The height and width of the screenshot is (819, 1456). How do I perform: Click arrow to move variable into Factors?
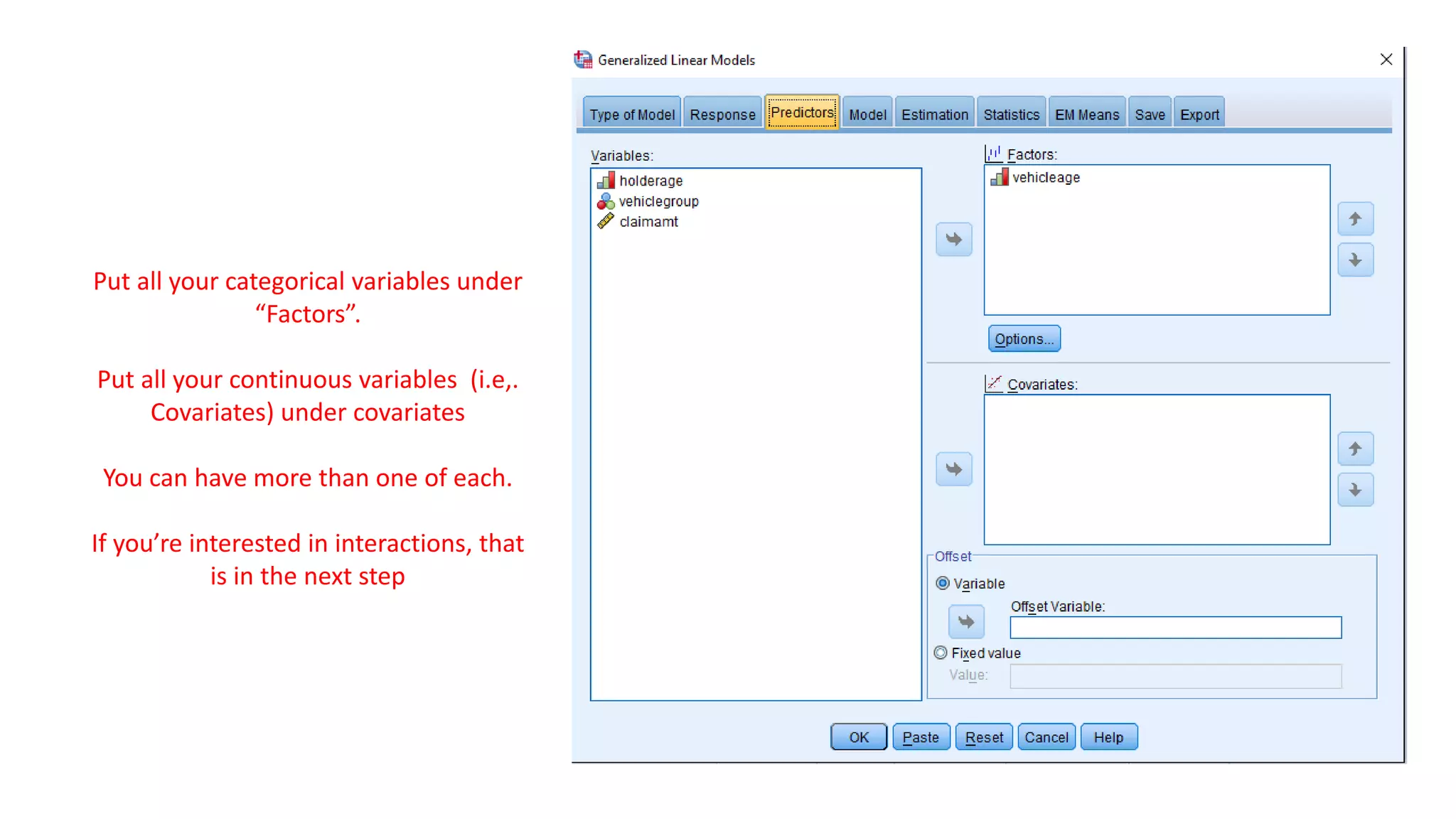(953, 240)
